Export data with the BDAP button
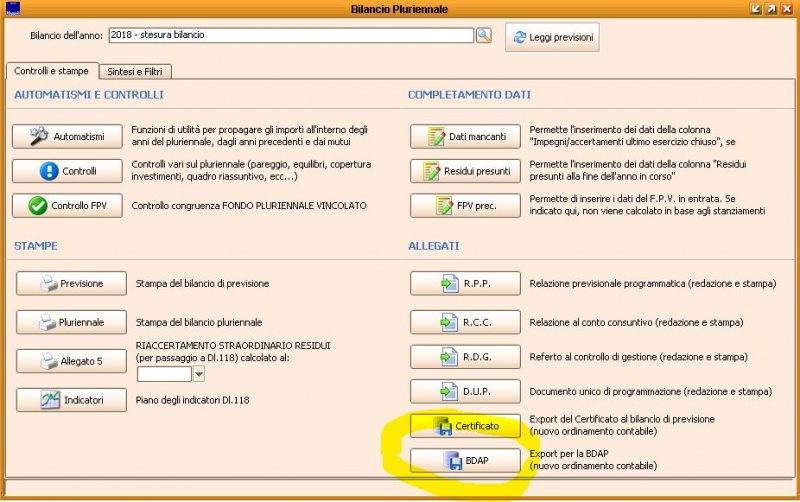The height and width of the screenshot is (502, 800). coord(465,461)
